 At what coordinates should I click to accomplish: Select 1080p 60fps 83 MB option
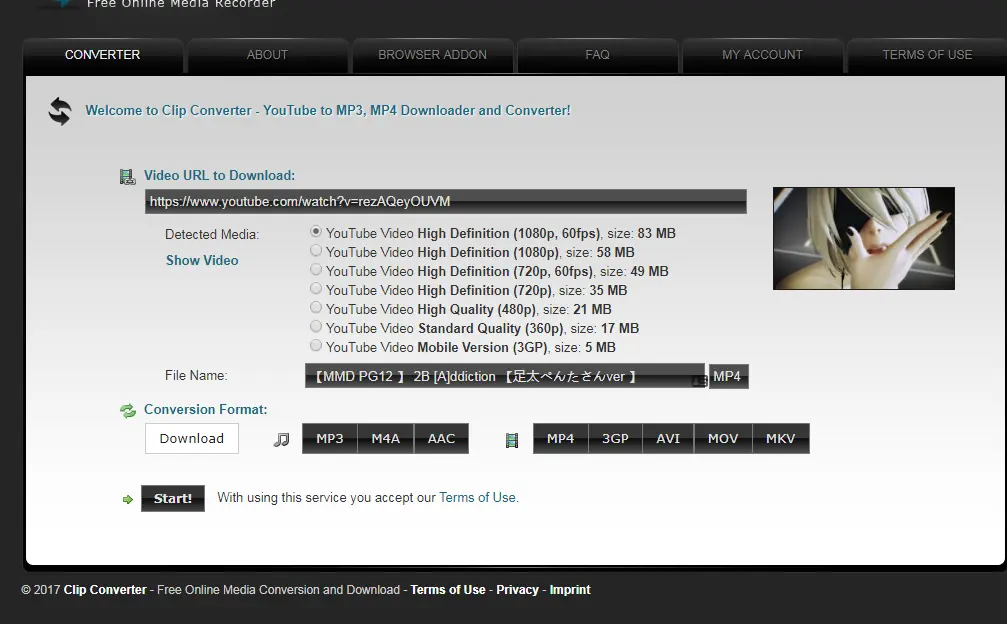click(315, 232)
